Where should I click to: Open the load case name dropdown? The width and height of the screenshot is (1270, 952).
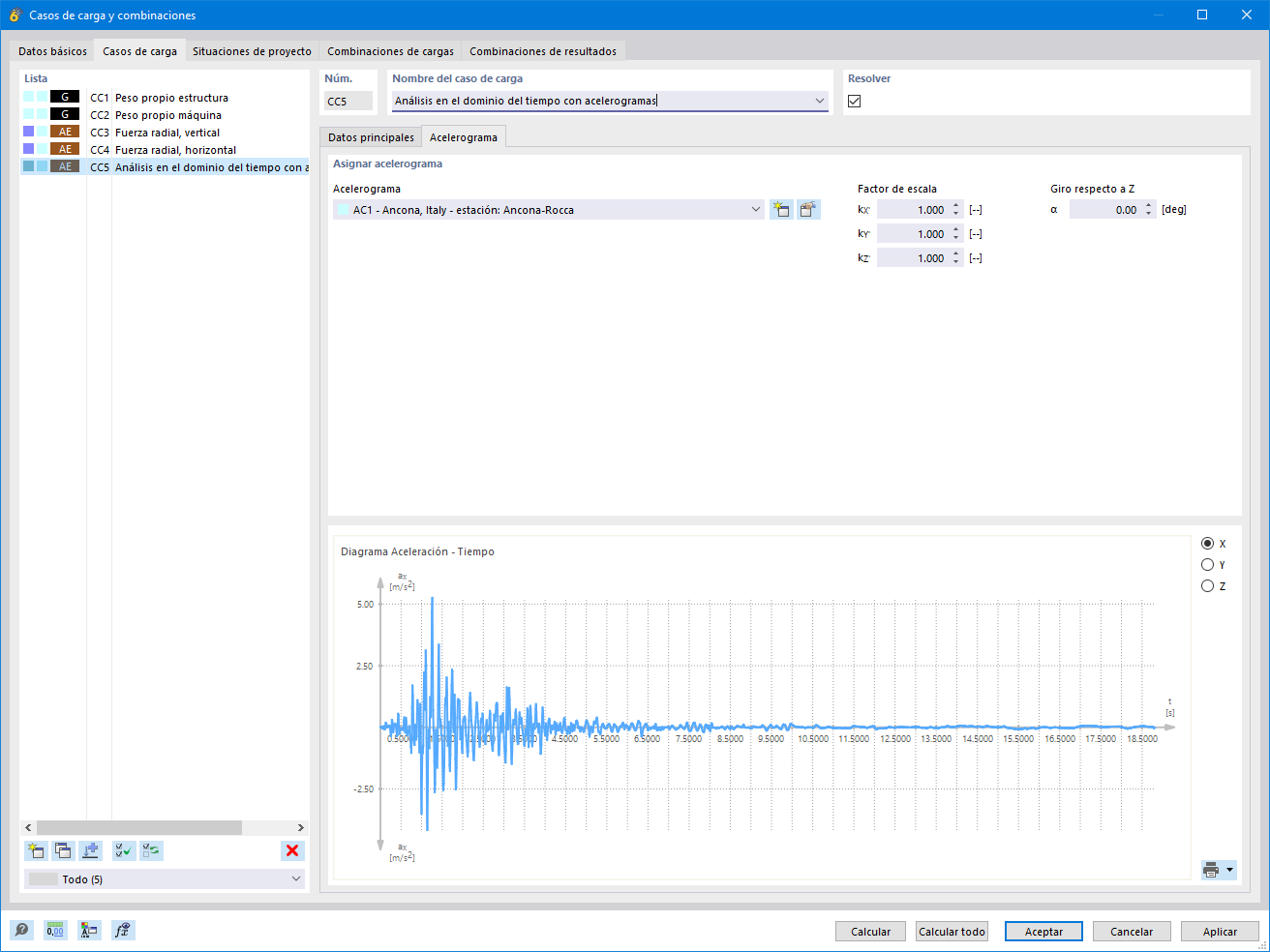point(819,101)
